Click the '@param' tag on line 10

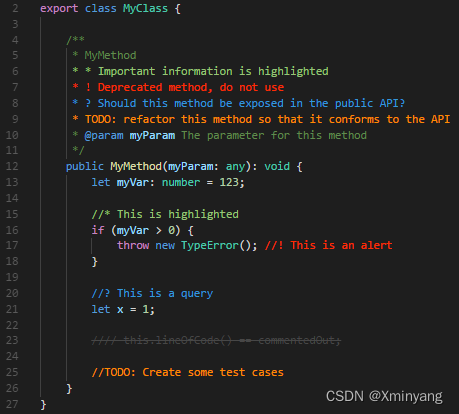pos(104,135)
